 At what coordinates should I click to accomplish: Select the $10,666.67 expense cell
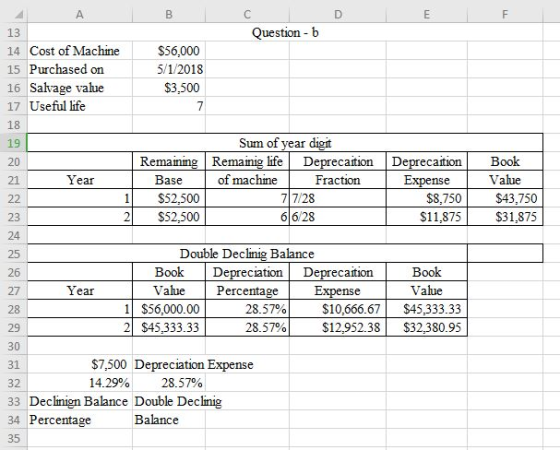coord(338,309)
